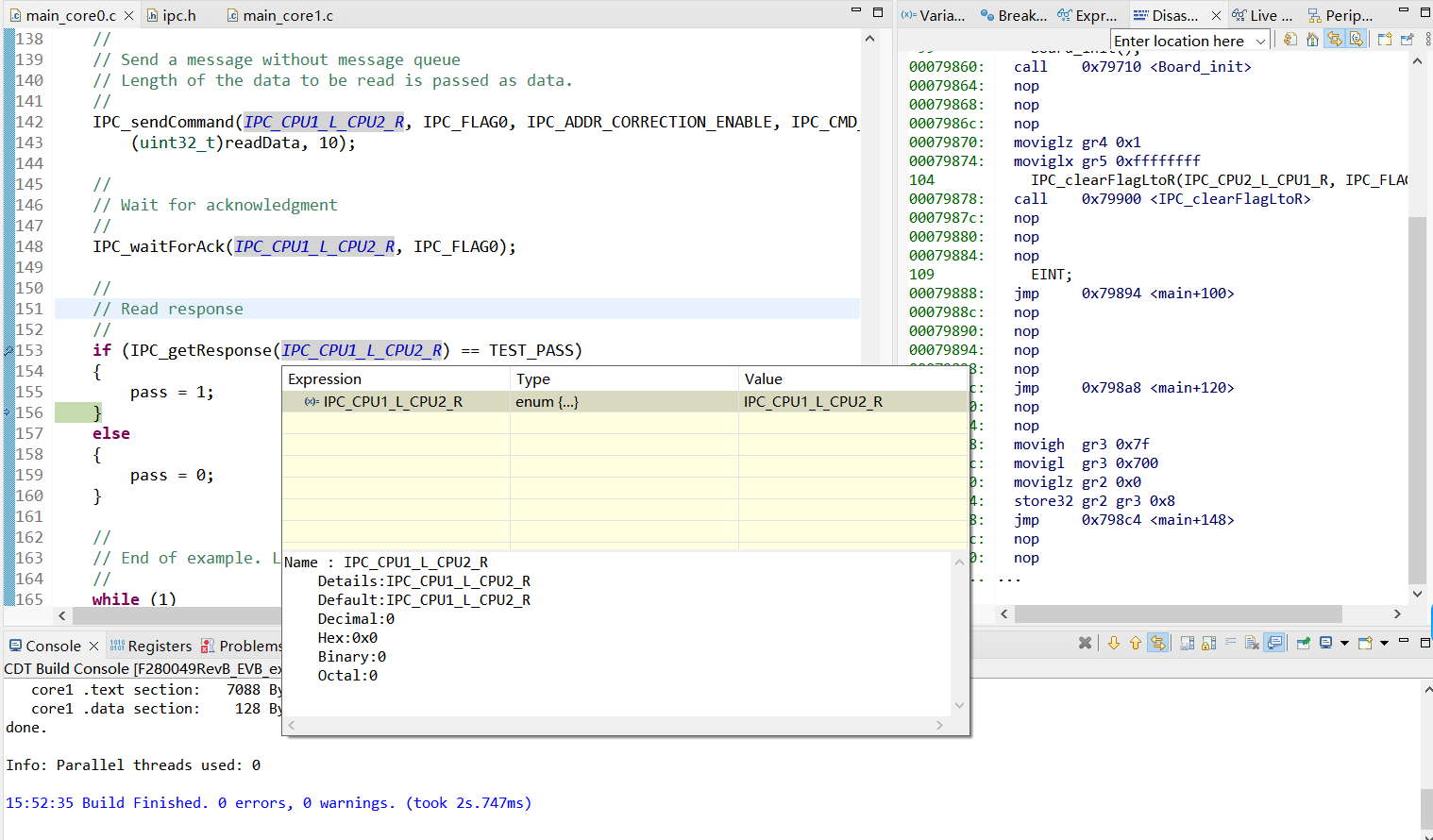1433x840 pixels.
Task: Click the Home icon in Disassembly toolbar
Action: pos(1312,40)
